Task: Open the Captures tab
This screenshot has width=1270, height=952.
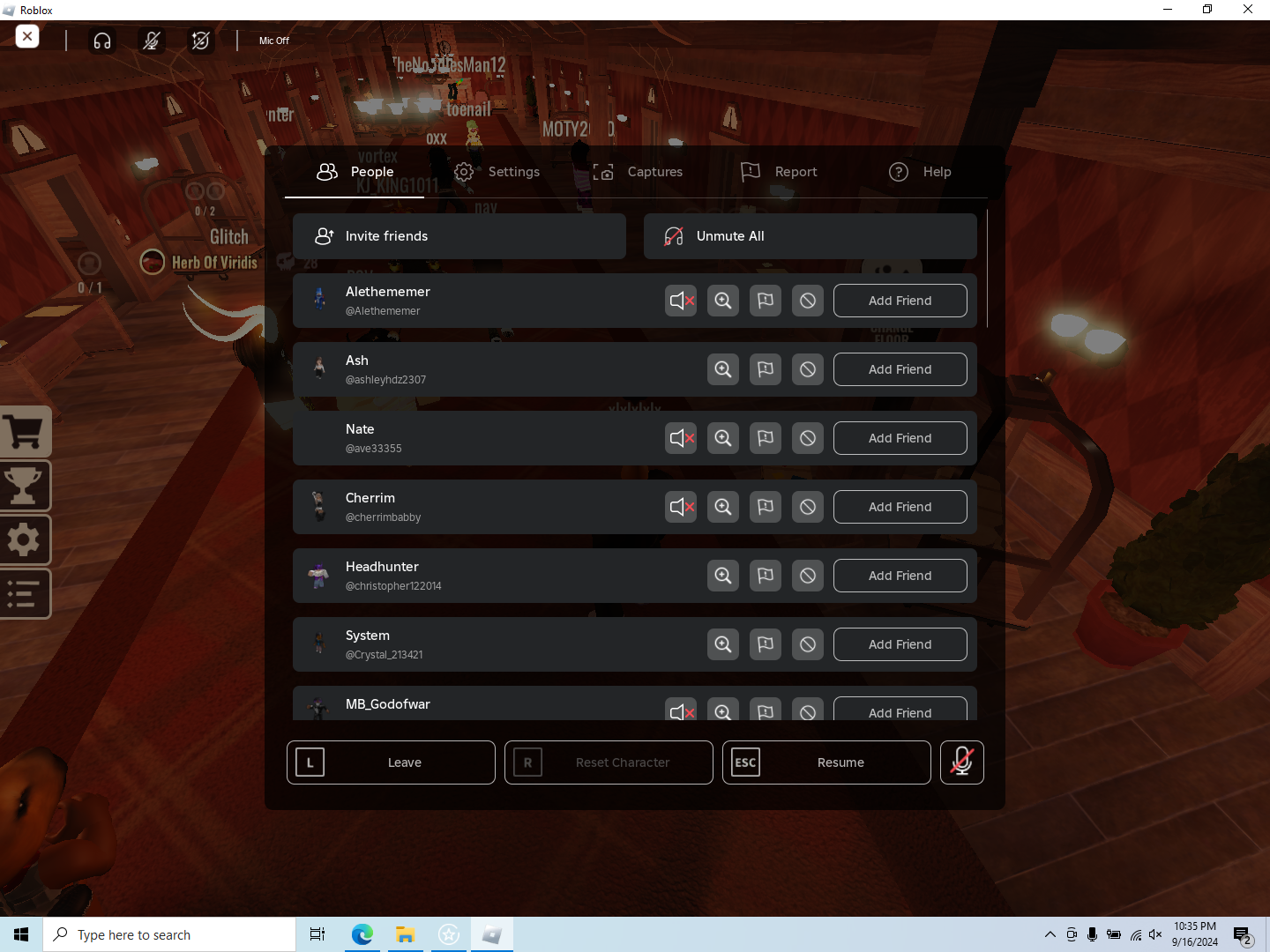Action: coord(638,172)
